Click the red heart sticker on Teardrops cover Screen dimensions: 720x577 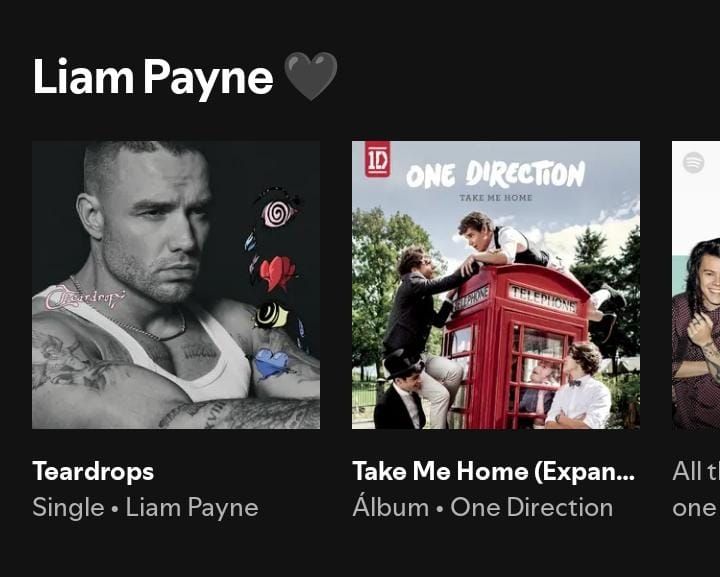click(277, 273)
